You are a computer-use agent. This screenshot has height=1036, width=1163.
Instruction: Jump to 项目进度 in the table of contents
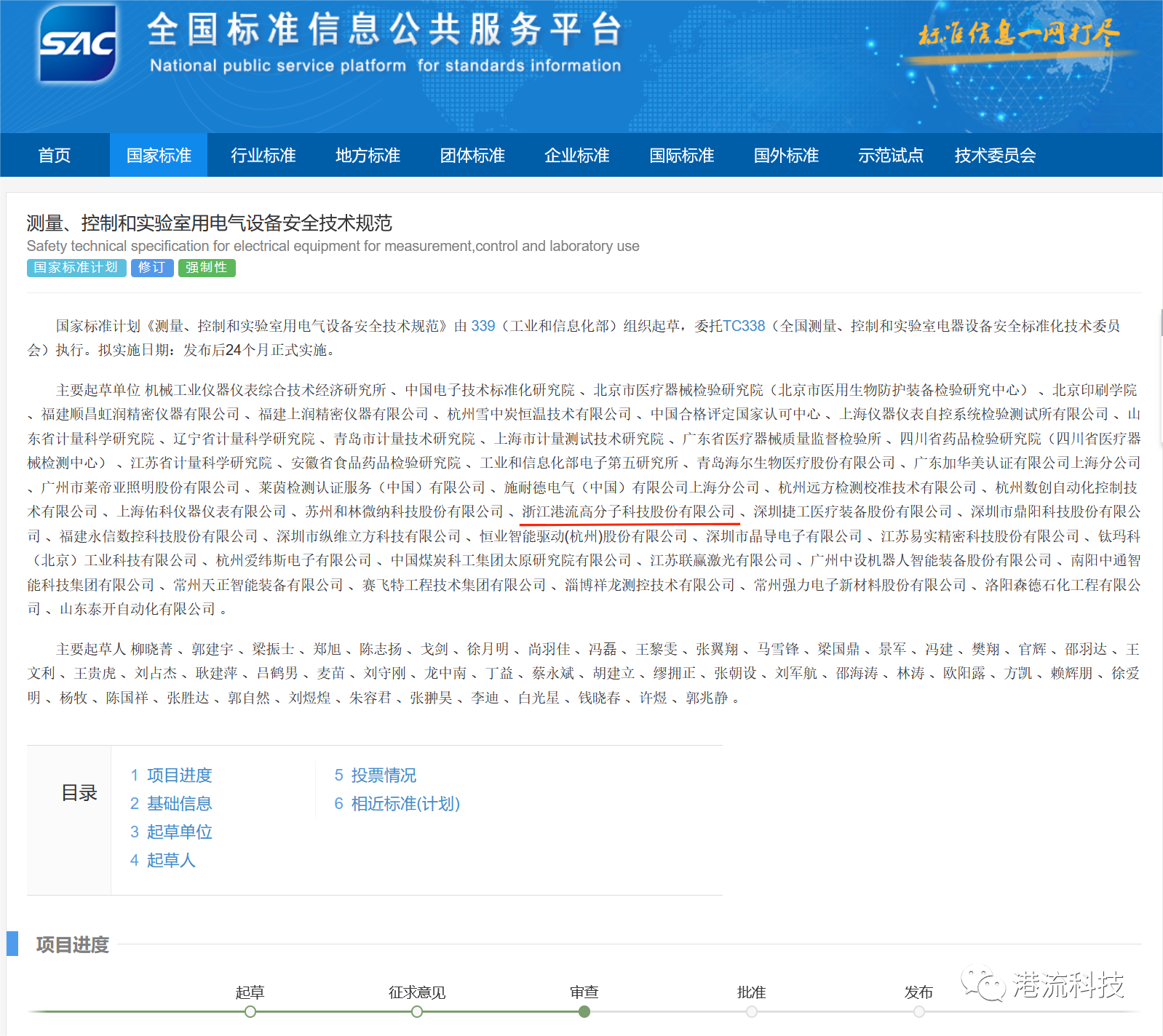tap(171, 776)
